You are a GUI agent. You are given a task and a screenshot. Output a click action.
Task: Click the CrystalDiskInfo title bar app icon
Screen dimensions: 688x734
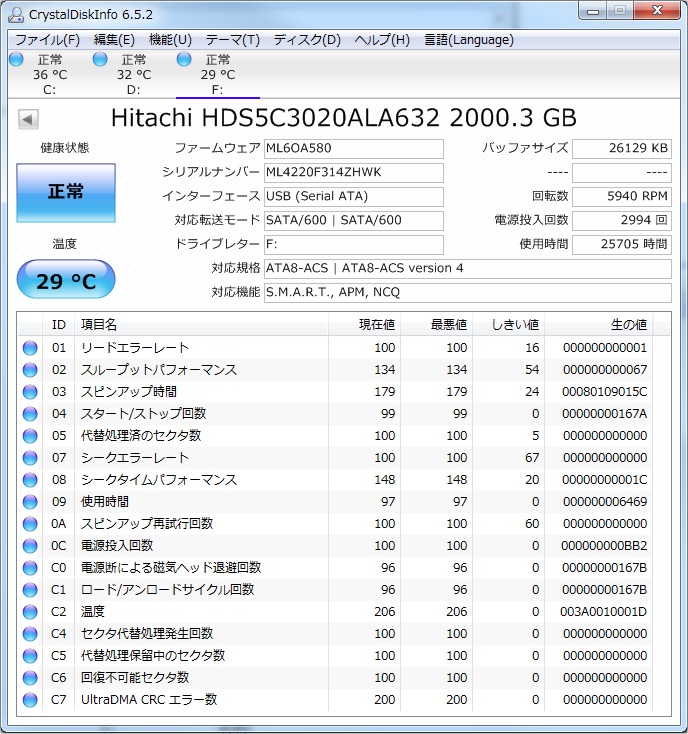[x=16, y=15]
